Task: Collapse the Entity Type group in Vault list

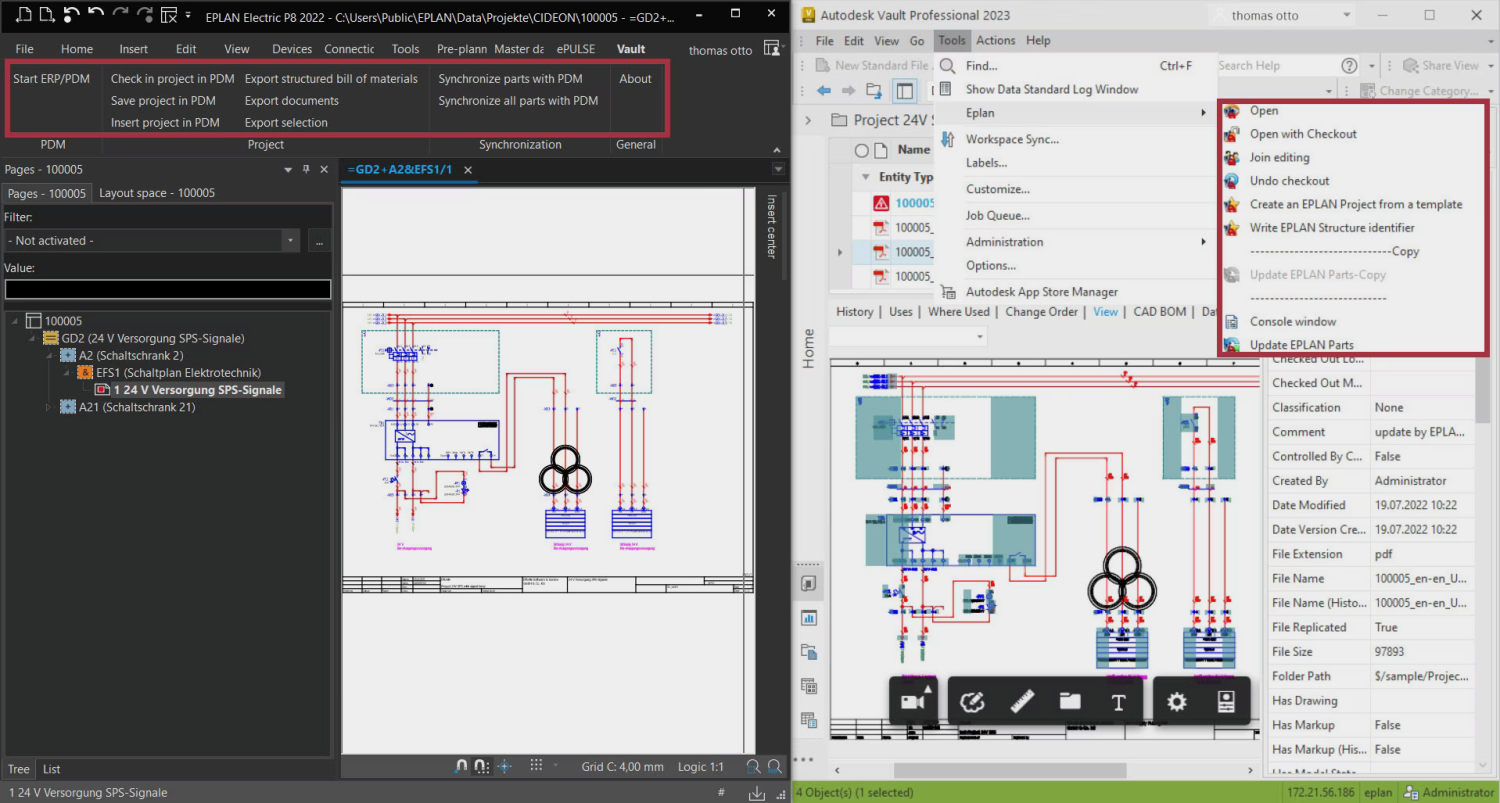Action: point(865,177)
